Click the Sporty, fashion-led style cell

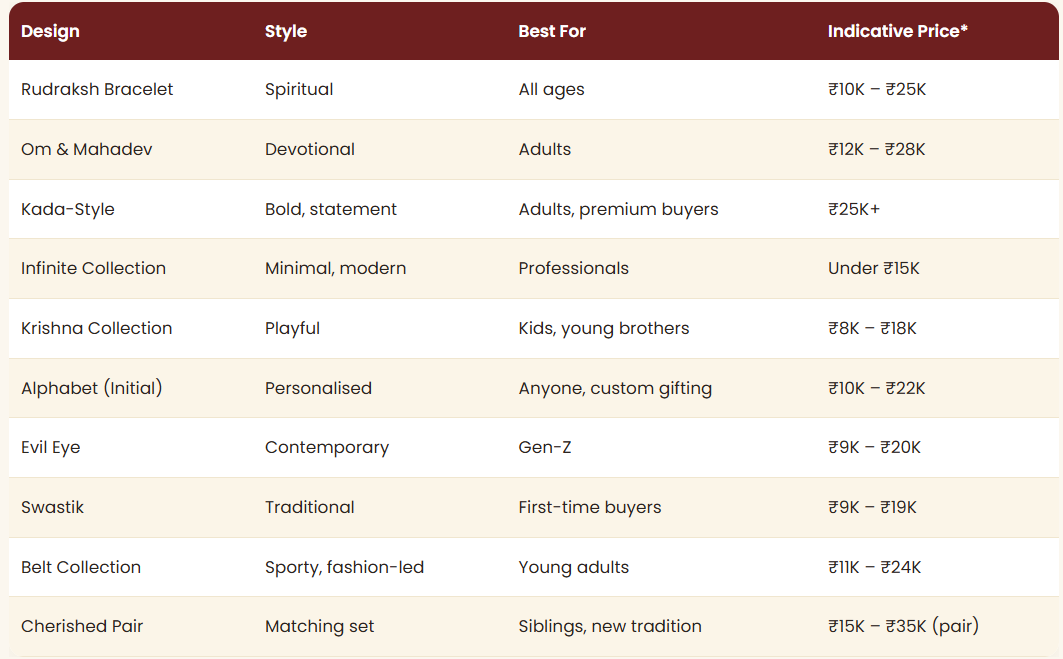point(344,567)
